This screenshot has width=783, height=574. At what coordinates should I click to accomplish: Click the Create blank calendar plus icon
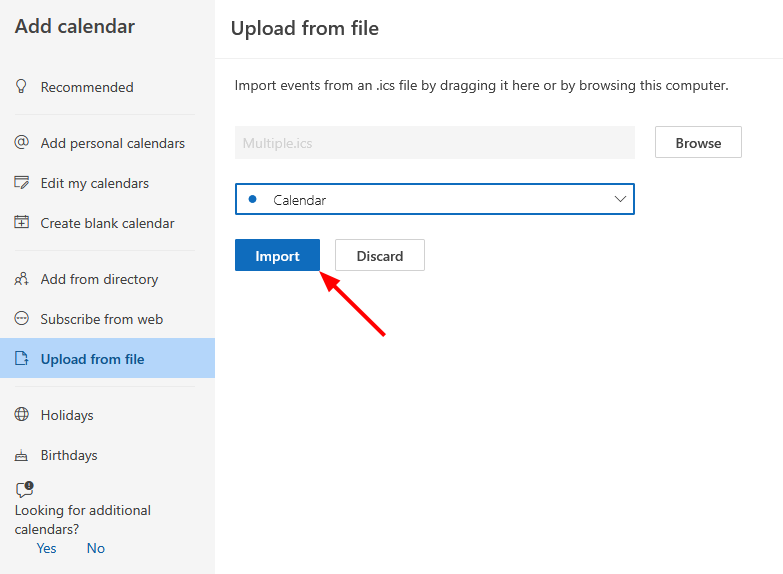tap(21, 223)
